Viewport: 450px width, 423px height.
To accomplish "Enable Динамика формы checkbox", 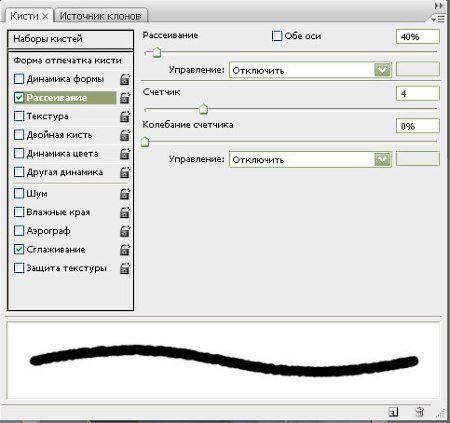I will tap(19, 79).
